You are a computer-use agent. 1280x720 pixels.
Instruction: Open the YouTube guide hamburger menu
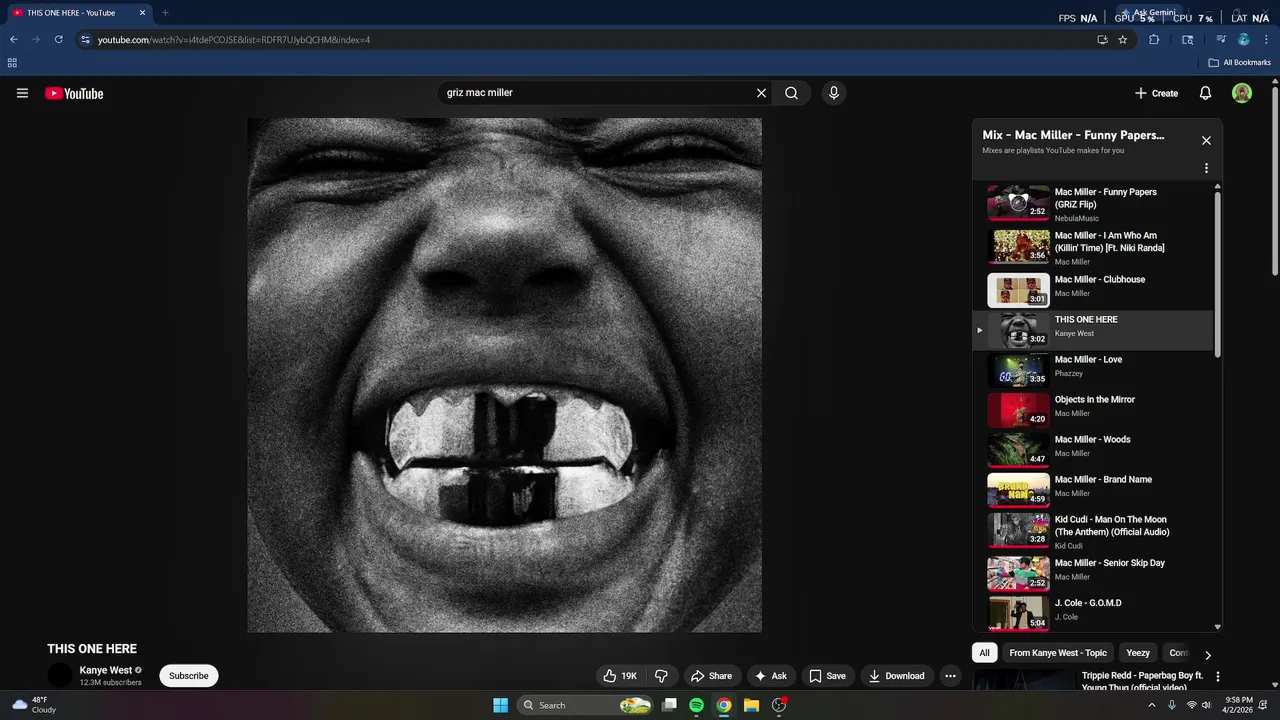tap(22, 93)
